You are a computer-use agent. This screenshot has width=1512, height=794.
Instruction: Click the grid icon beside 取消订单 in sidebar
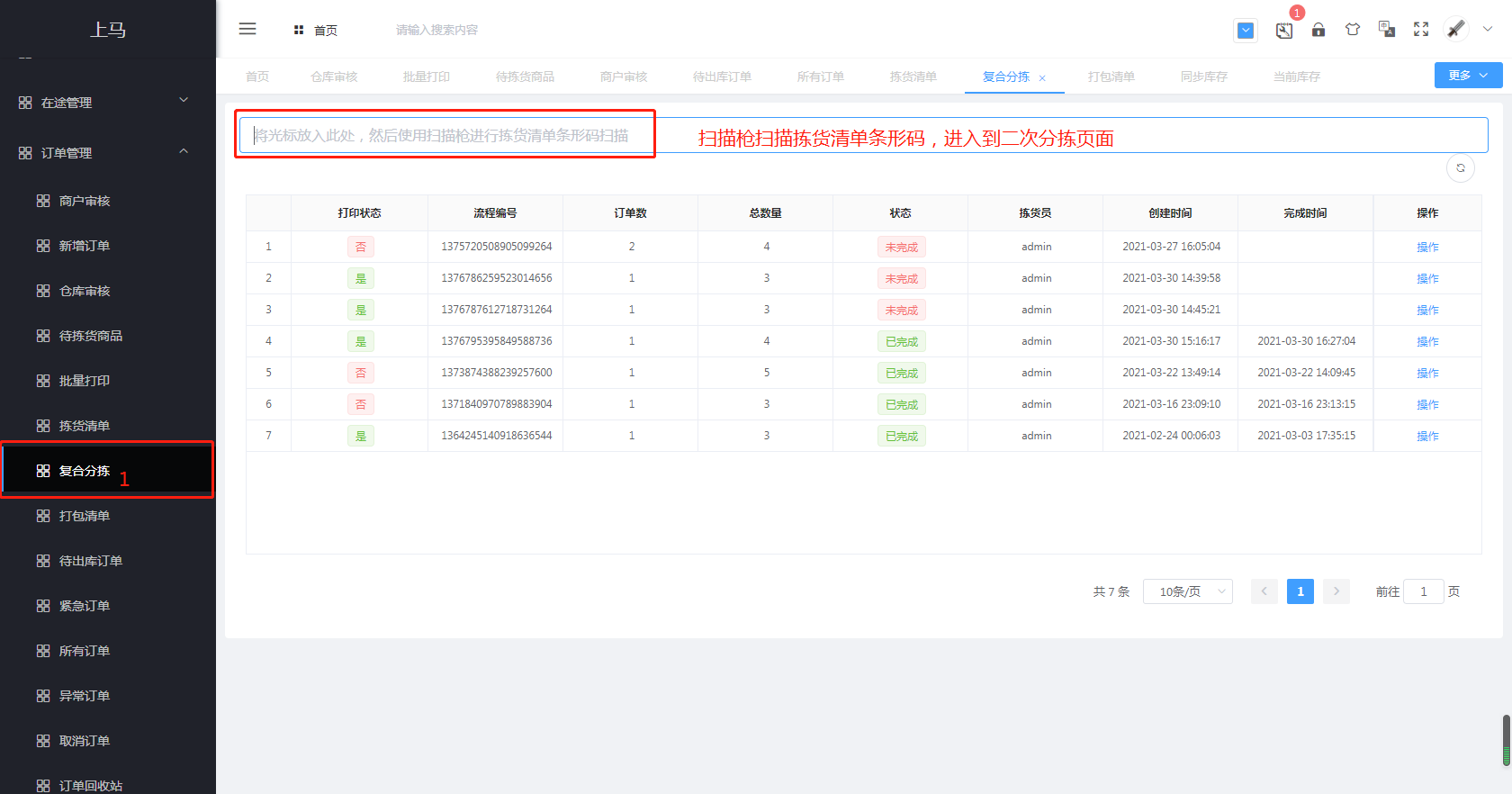(43, 741)
